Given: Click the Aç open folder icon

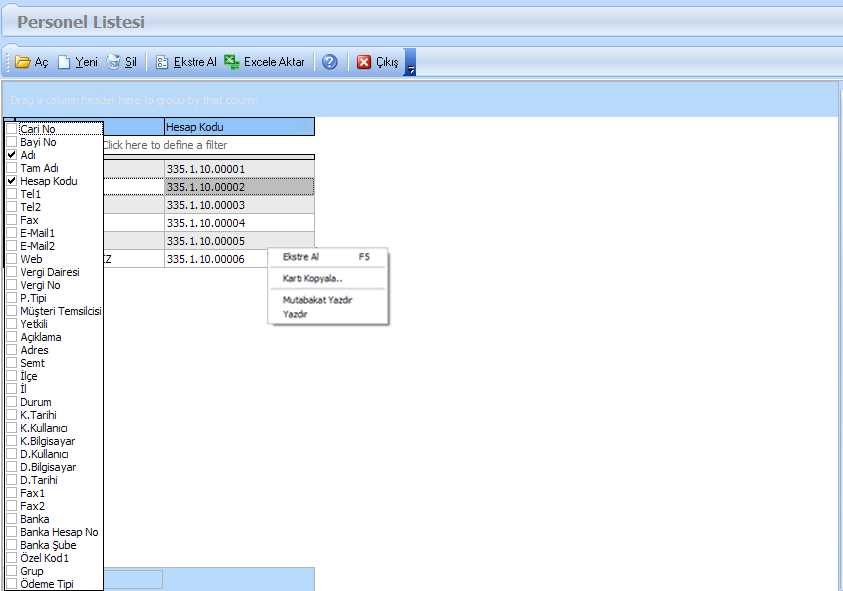Looking at the screenshot, I should click(23, 62).
